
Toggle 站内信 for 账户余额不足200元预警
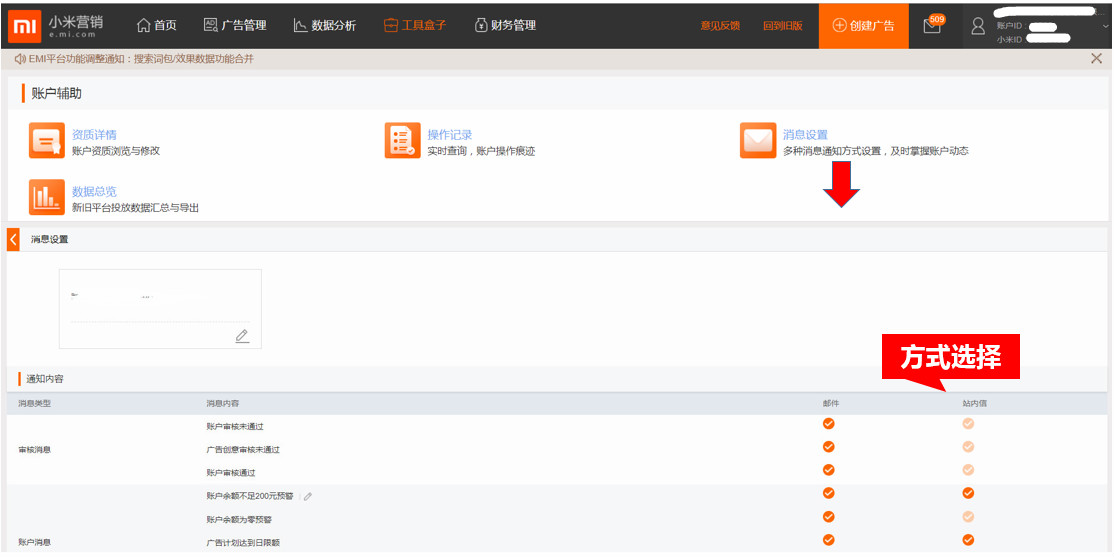tap(968, 493)
